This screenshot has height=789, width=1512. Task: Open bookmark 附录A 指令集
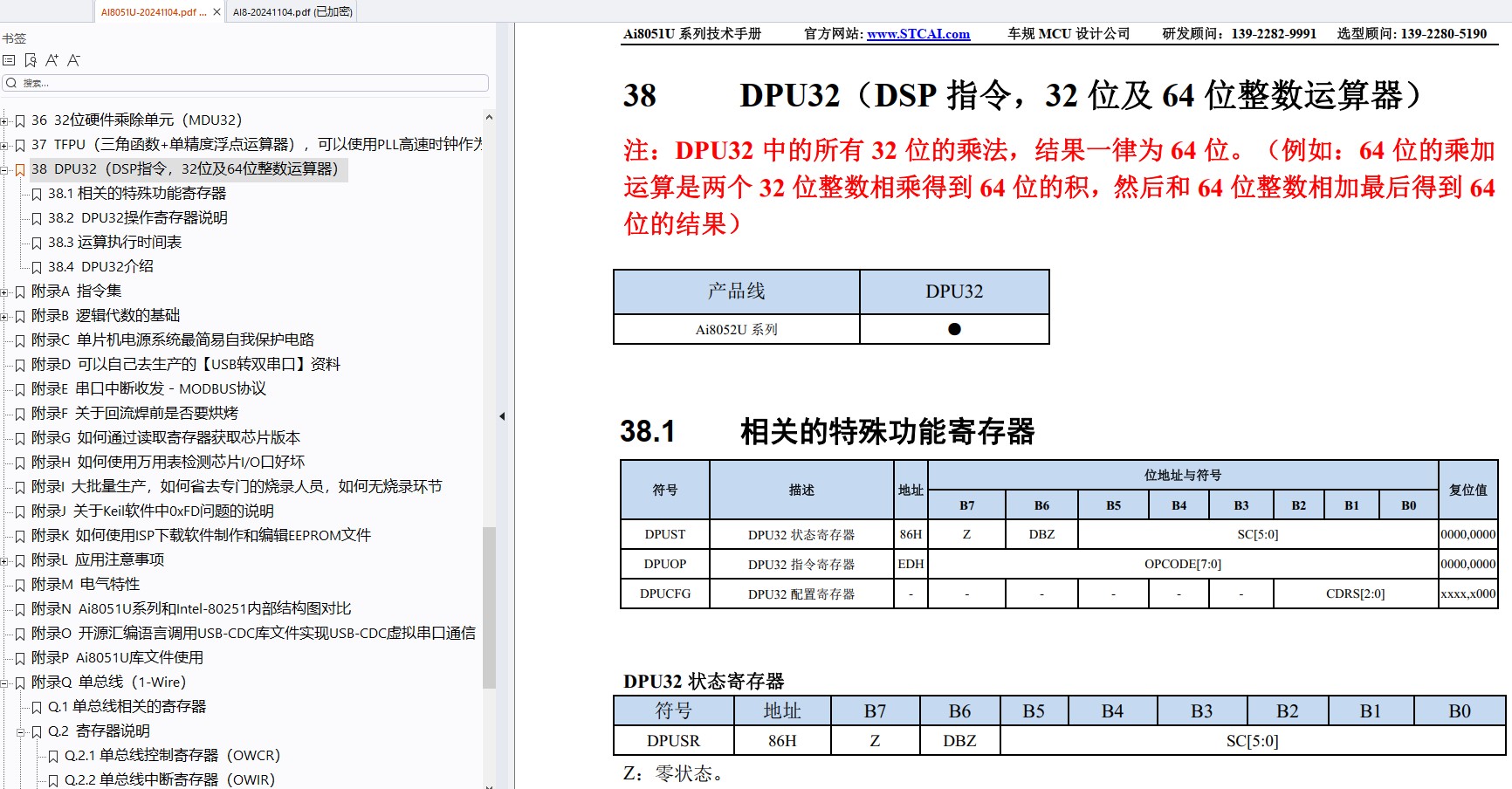point(76,292)
